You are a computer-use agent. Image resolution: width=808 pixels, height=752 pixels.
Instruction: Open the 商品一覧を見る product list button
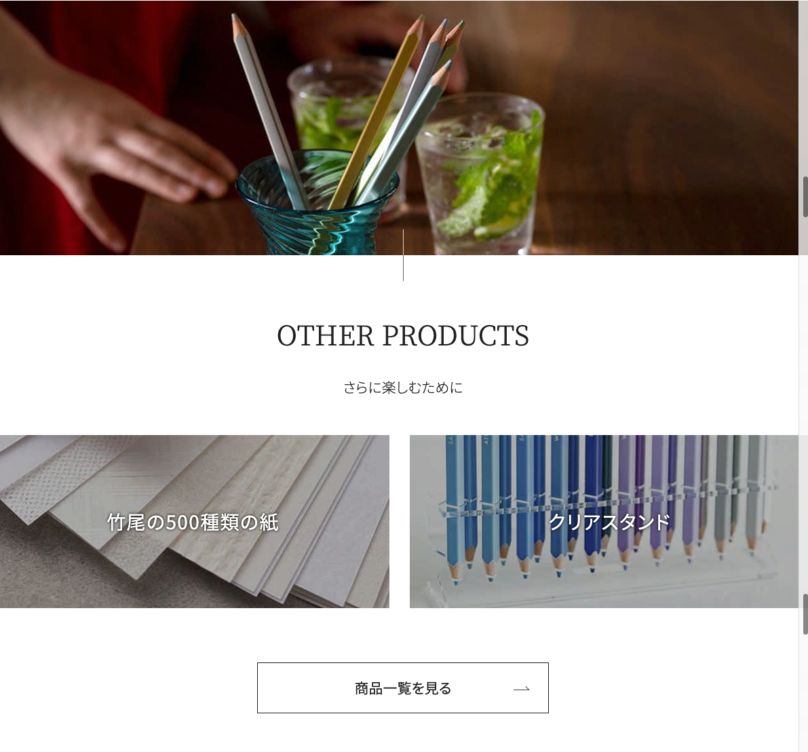(403, 688)
